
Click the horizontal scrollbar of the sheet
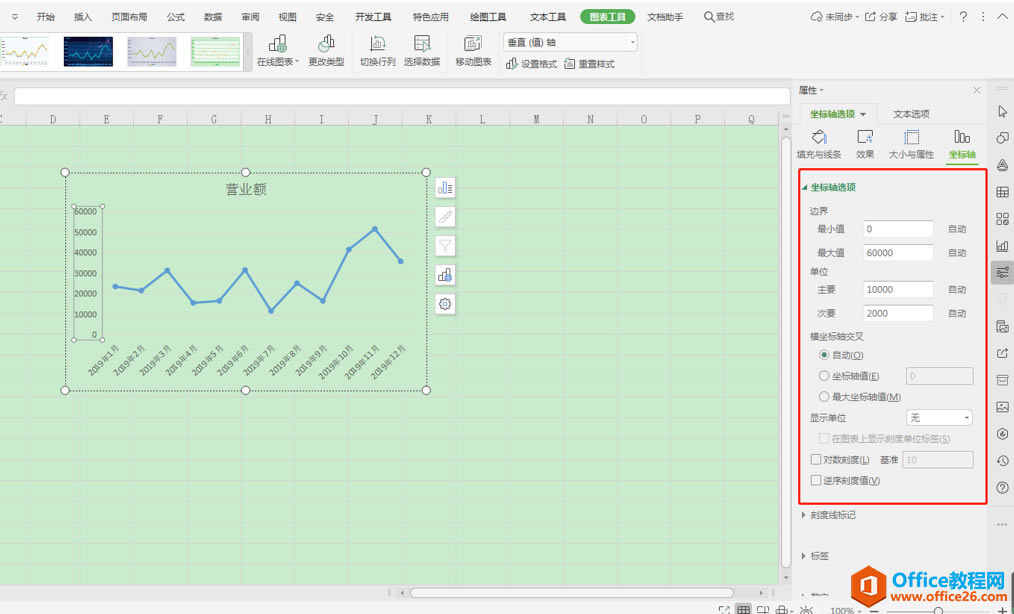point(572,593)
